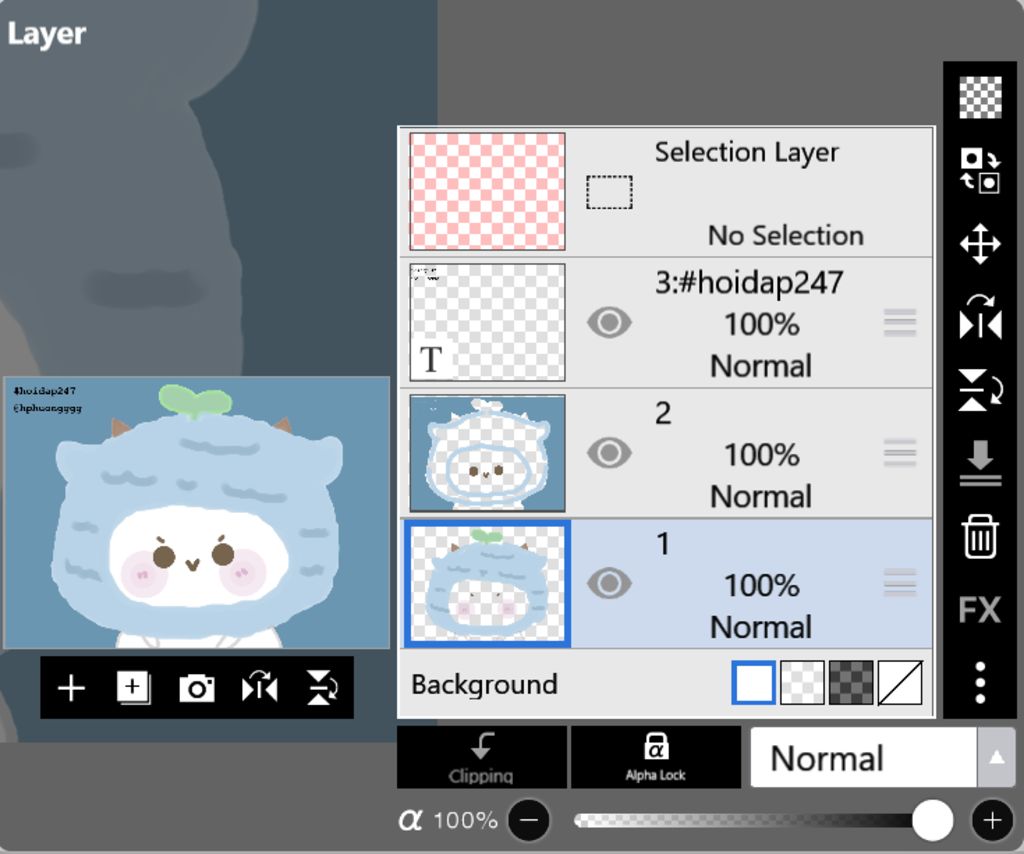Image resolution: width=1024 pixels, height=854 pixels.
Task: Click the 'Background' label
Action: tap(484, 685)
